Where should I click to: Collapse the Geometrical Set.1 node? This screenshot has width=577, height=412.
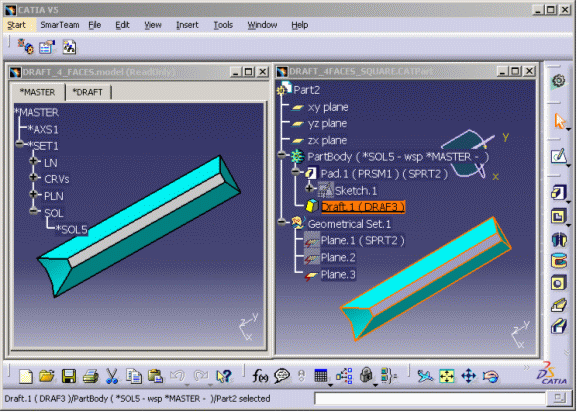click(282, 222)
